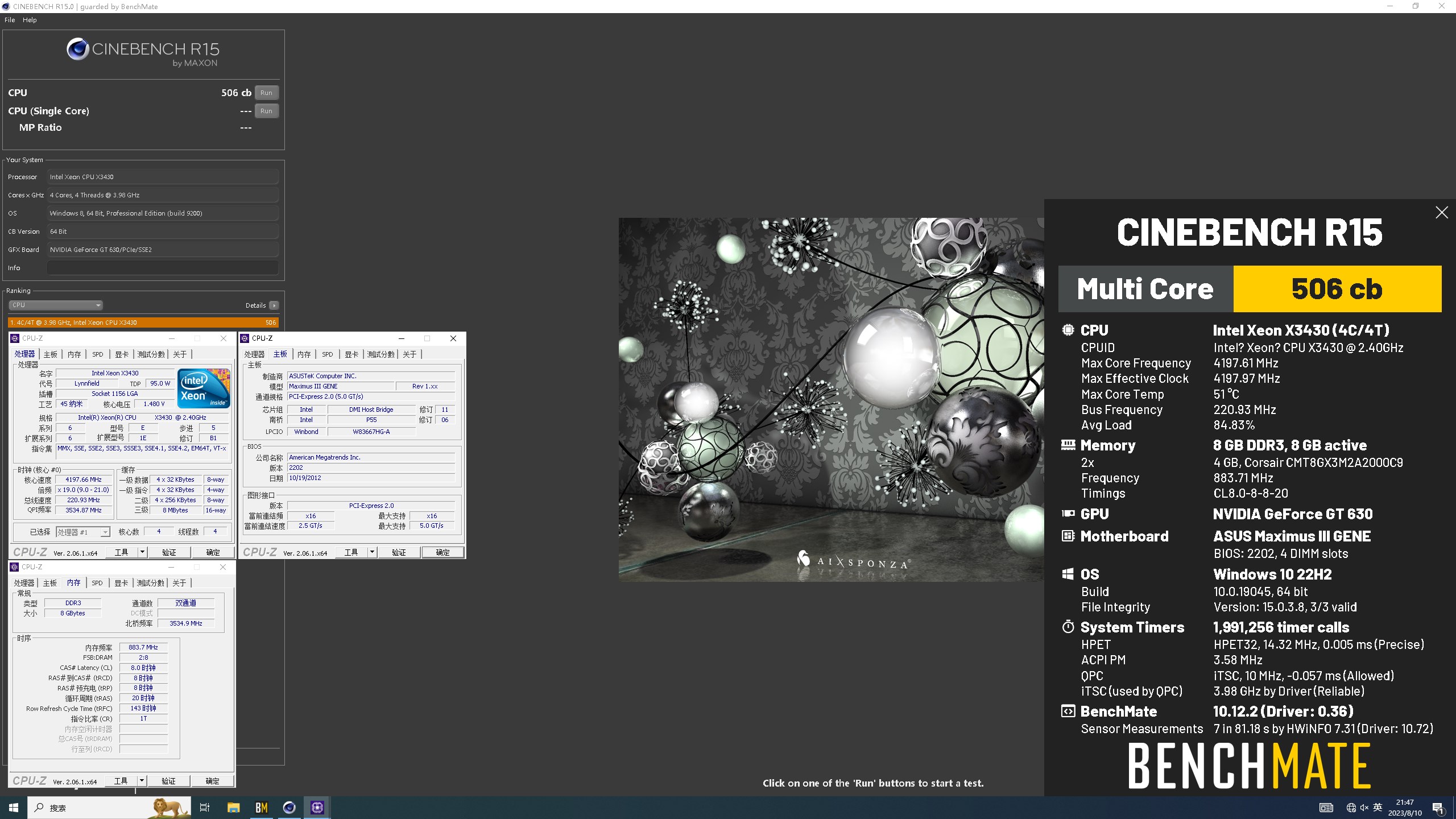Screen dimensions: 1456x819
Task: Open 主板 tab in memory CPU-Z window
Action: pos(50,583)
